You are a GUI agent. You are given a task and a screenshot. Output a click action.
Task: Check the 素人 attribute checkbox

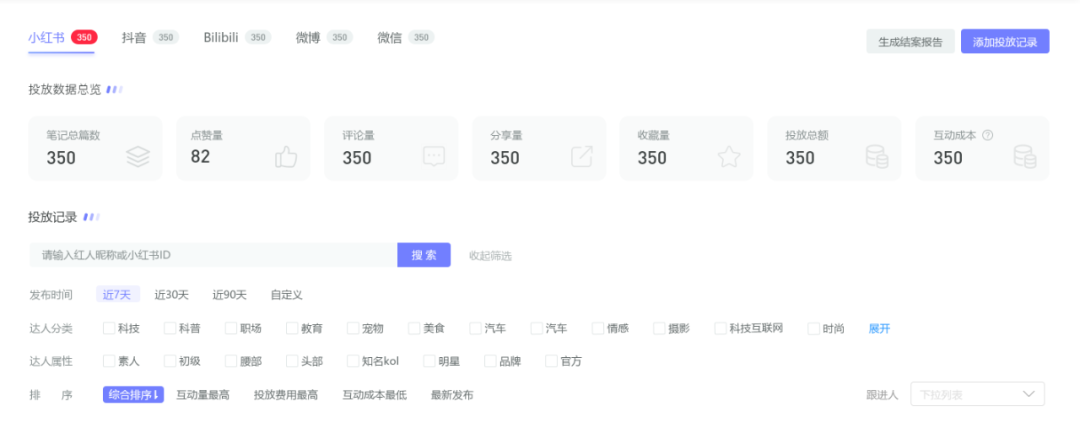click(109, 361)
